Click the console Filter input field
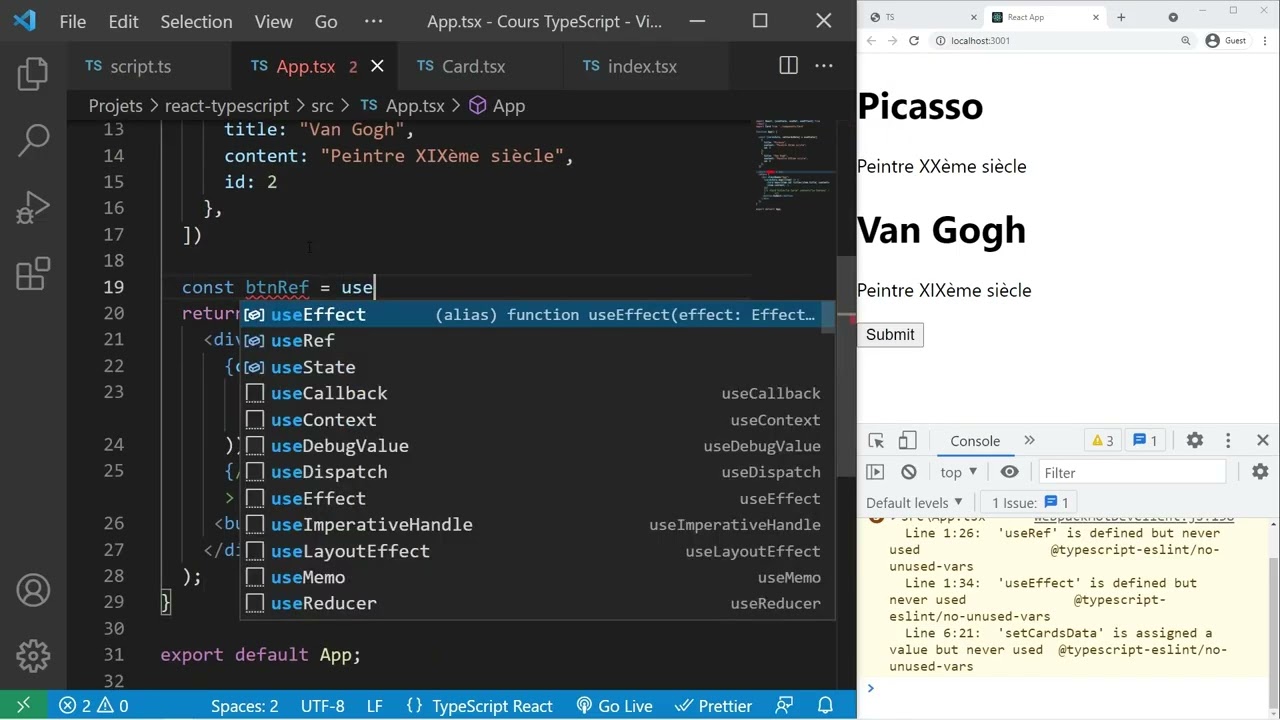The height and width of the screenshot is (720, 1280). pos(1132,472)
